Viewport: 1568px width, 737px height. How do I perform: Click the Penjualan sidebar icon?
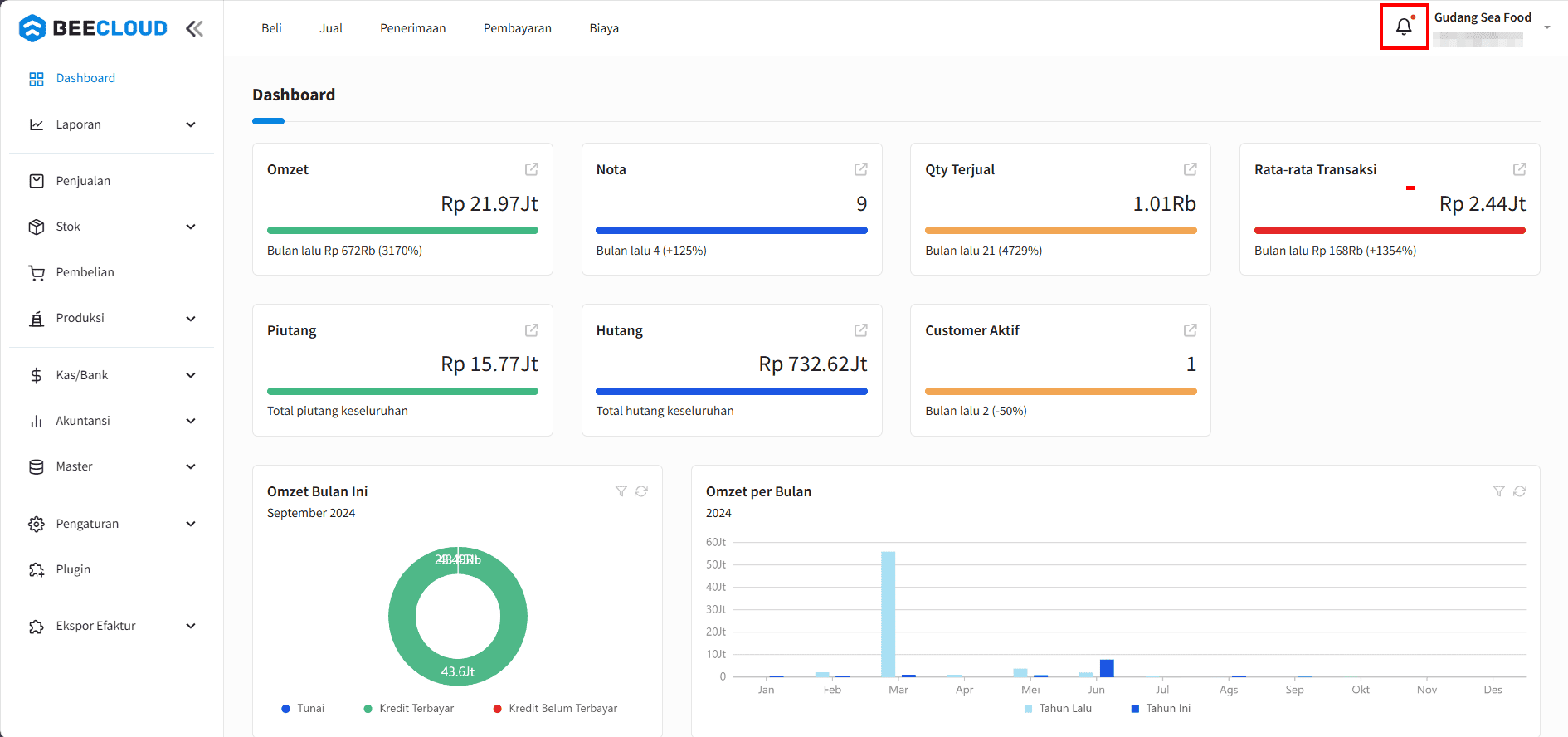37,181
